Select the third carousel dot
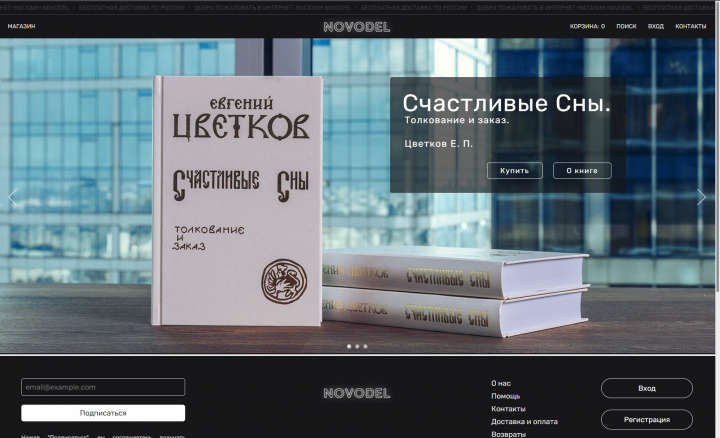This screenshot has height=438, width=720. [x=366, y=346]
